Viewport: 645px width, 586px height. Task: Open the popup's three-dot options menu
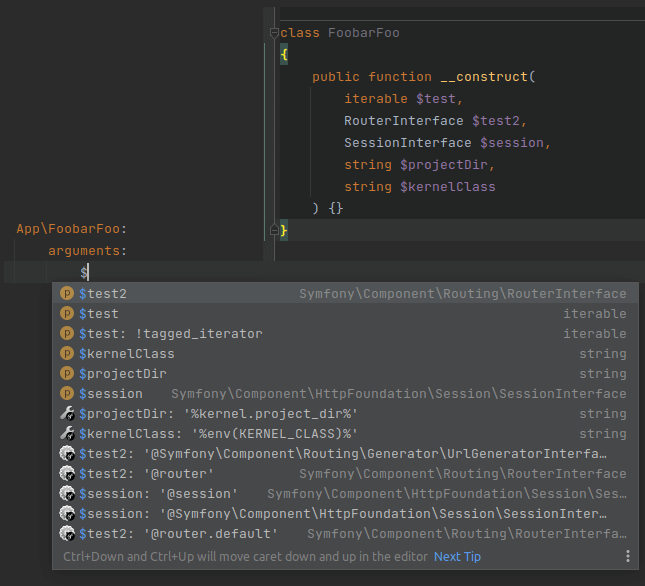(628, 557)
